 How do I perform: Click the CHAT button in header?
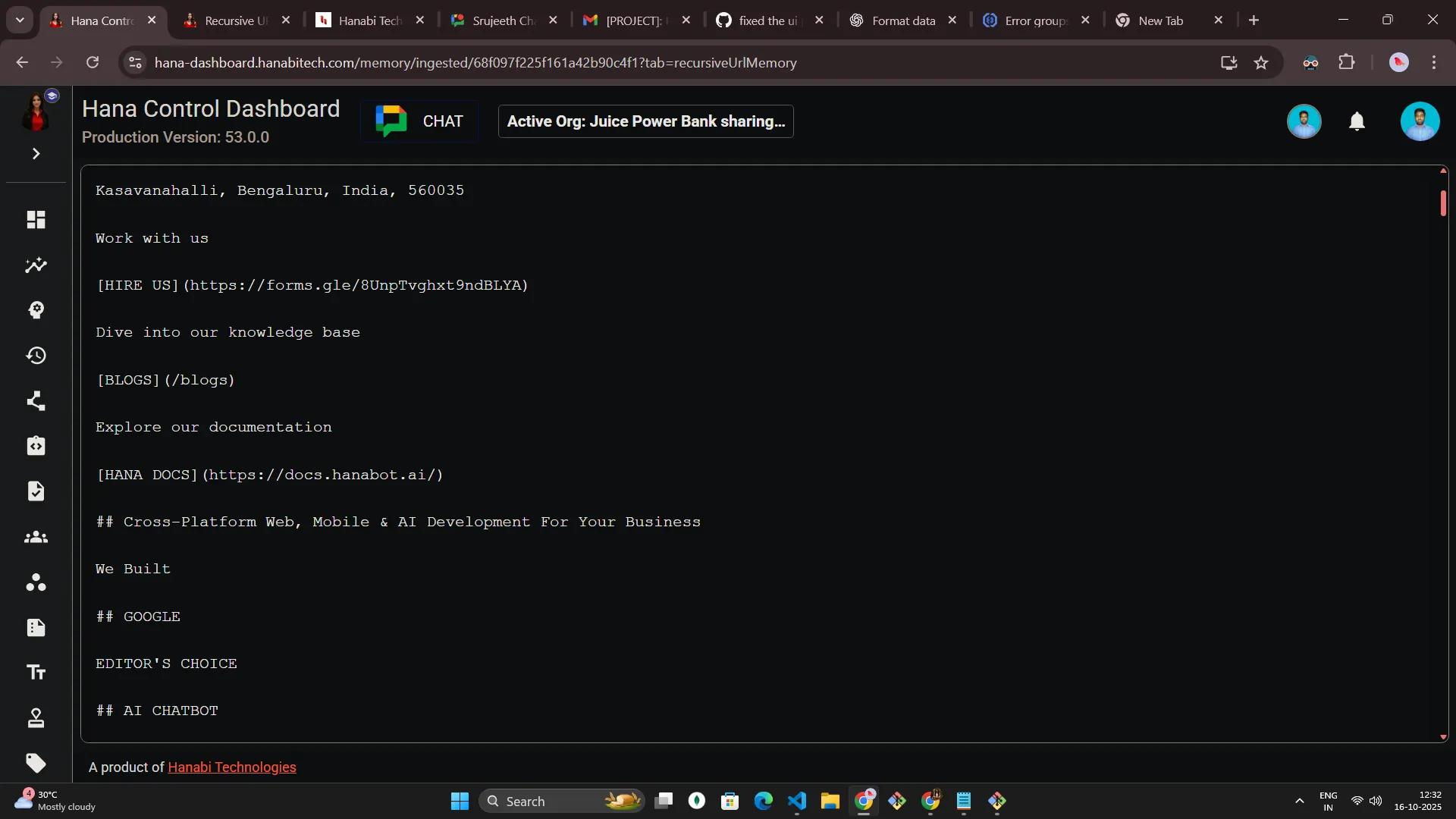(419, 121)
